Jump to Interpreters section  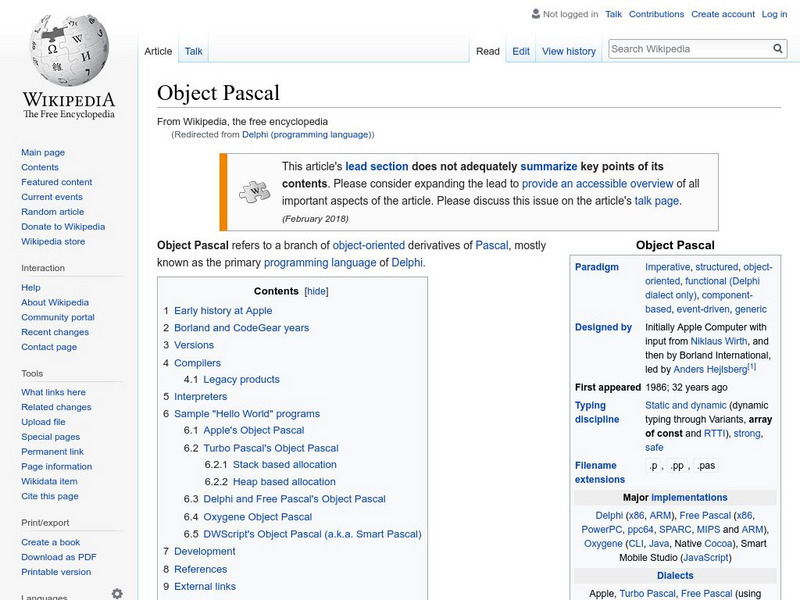click(201, 396)
